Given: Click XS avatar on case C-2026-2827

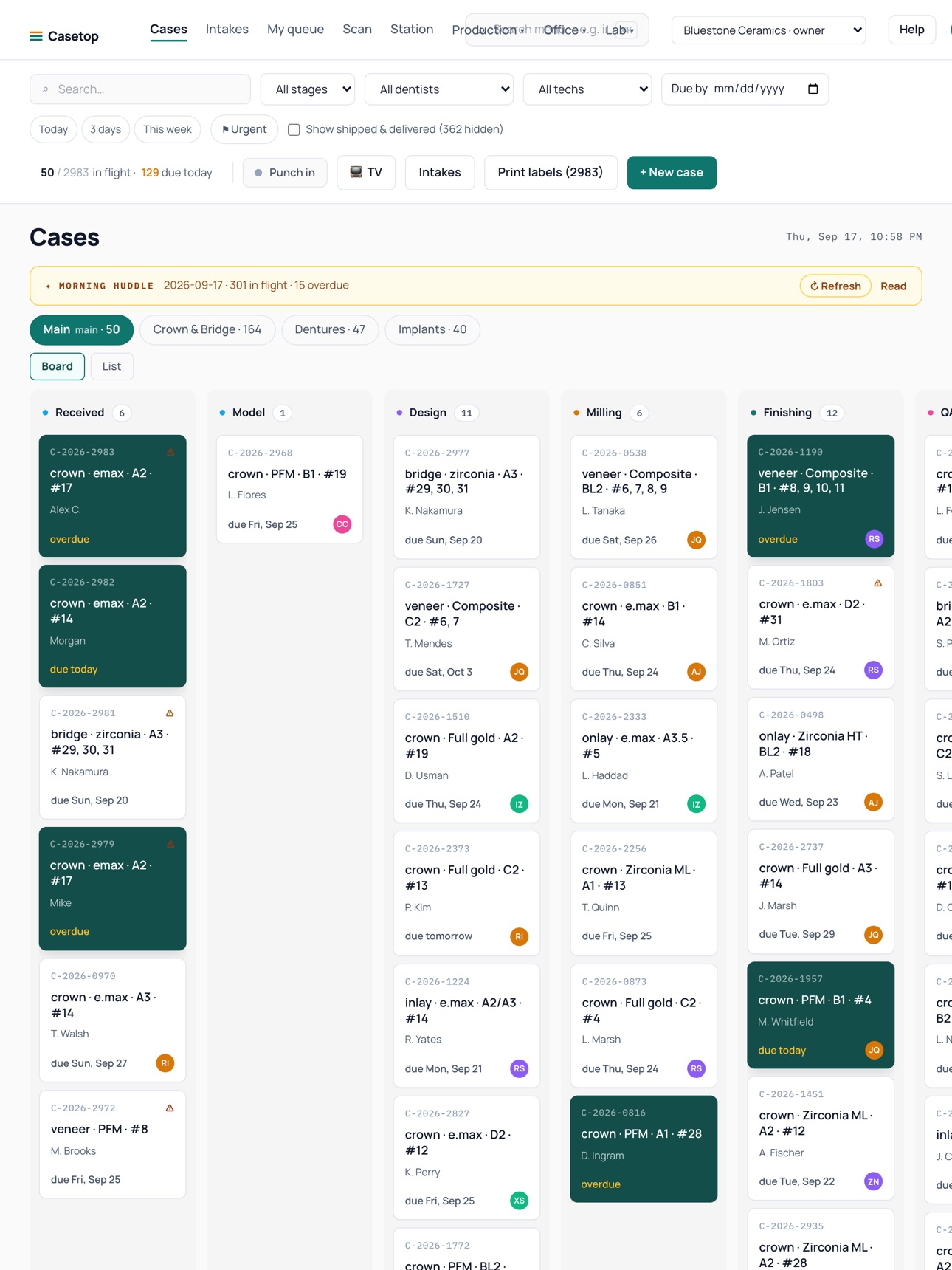Looking at the screenshot, I should click(x=519, y=1201).
